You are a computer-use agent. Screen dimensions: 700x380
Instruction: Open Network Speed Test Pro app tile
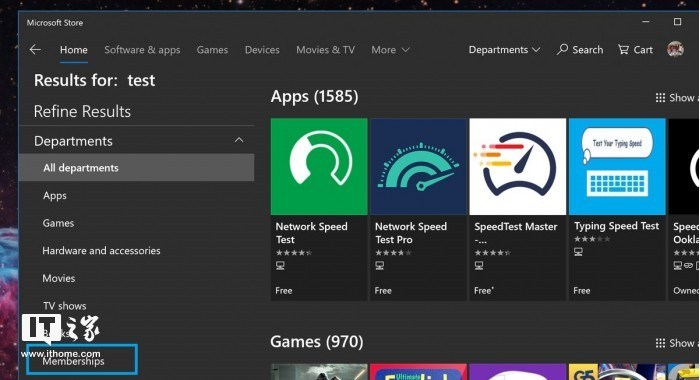coord(418,209)
